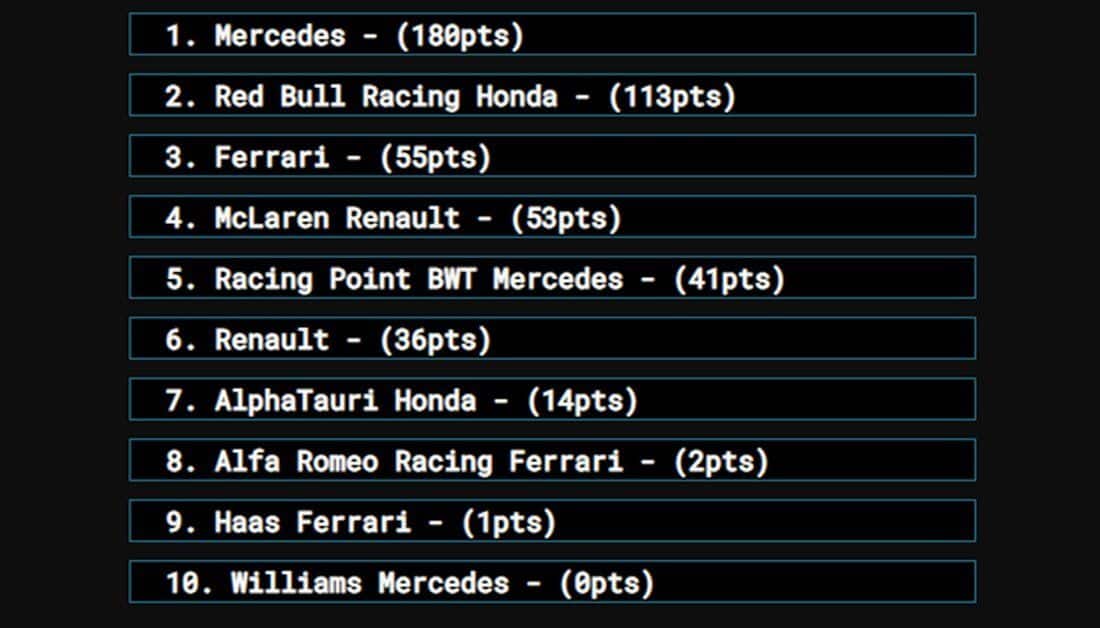The image size is (1100, 628).
Task: Select the 55pts points label
Action: [436, 158]
